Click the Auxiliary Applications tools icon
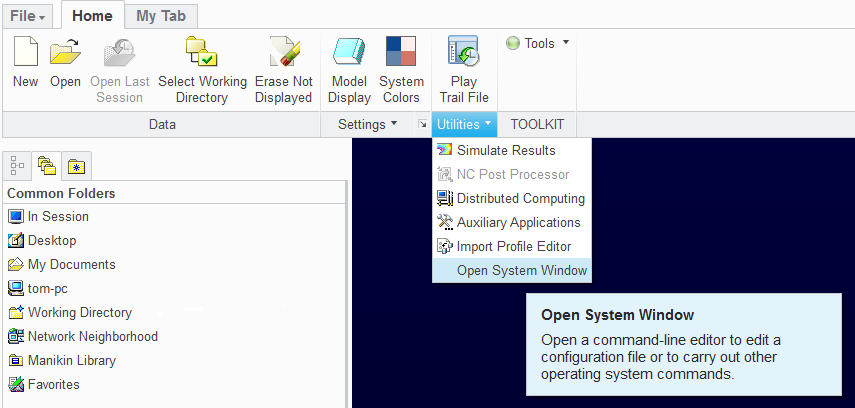 point(445,223)
